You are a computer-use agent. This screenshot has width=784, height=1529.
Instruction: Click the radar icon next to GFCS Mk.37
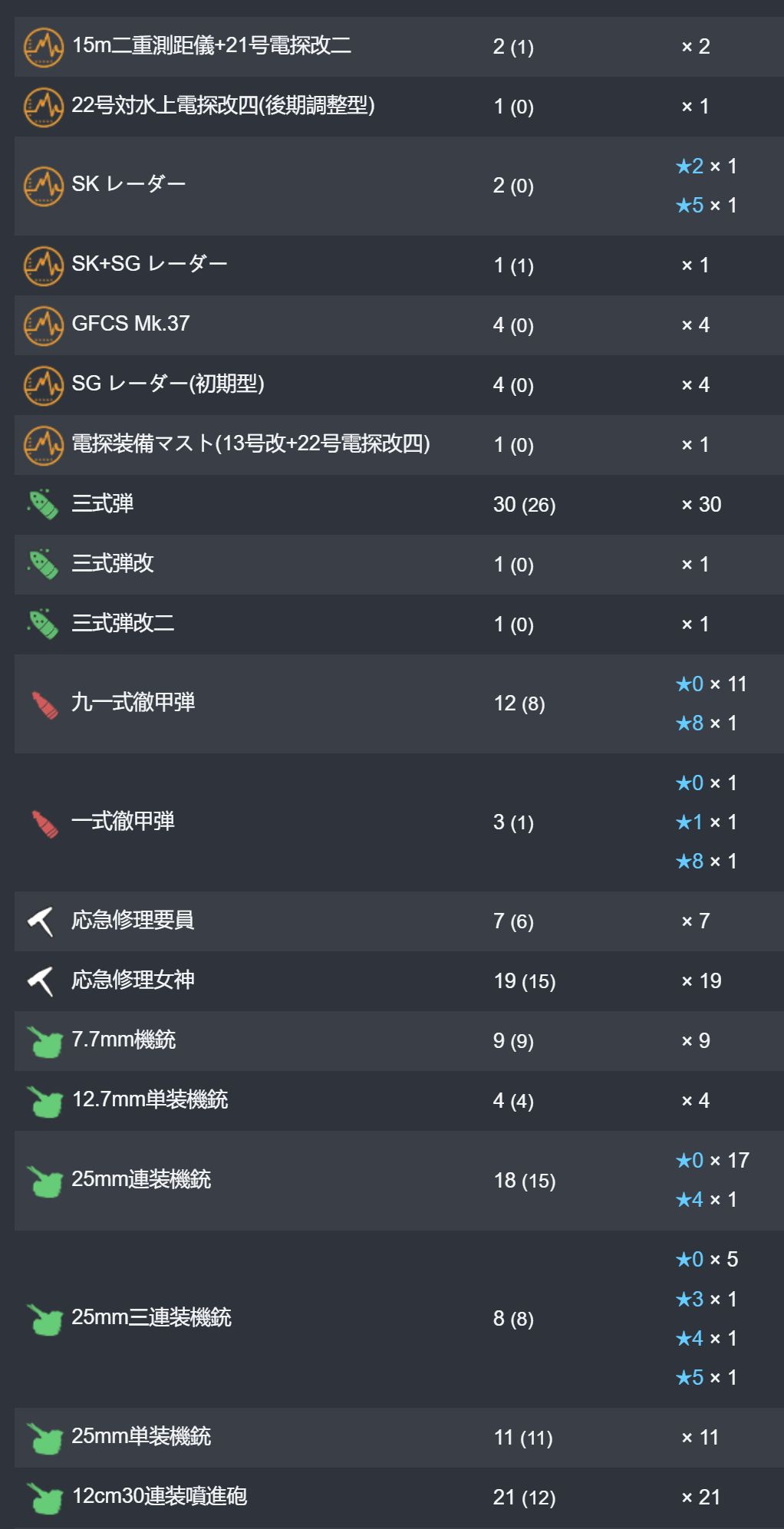pos(44,325)
